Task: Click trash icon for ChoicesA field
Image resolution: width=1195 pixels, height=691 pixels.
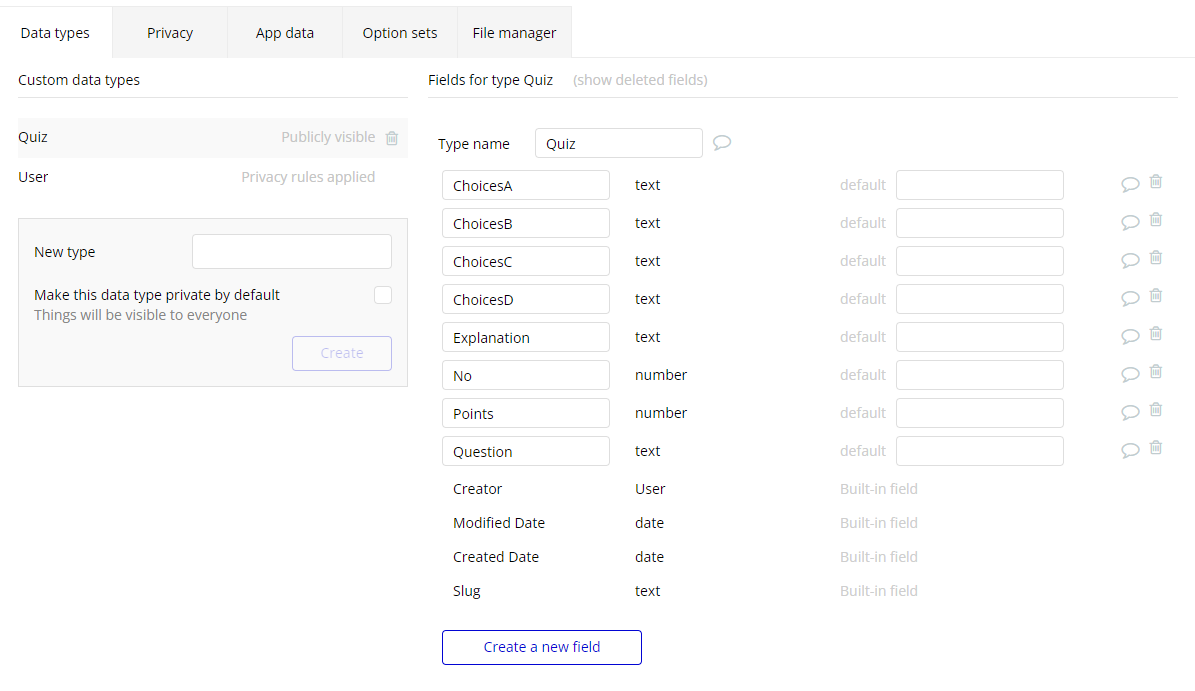Action: (x=1156, y=182)
